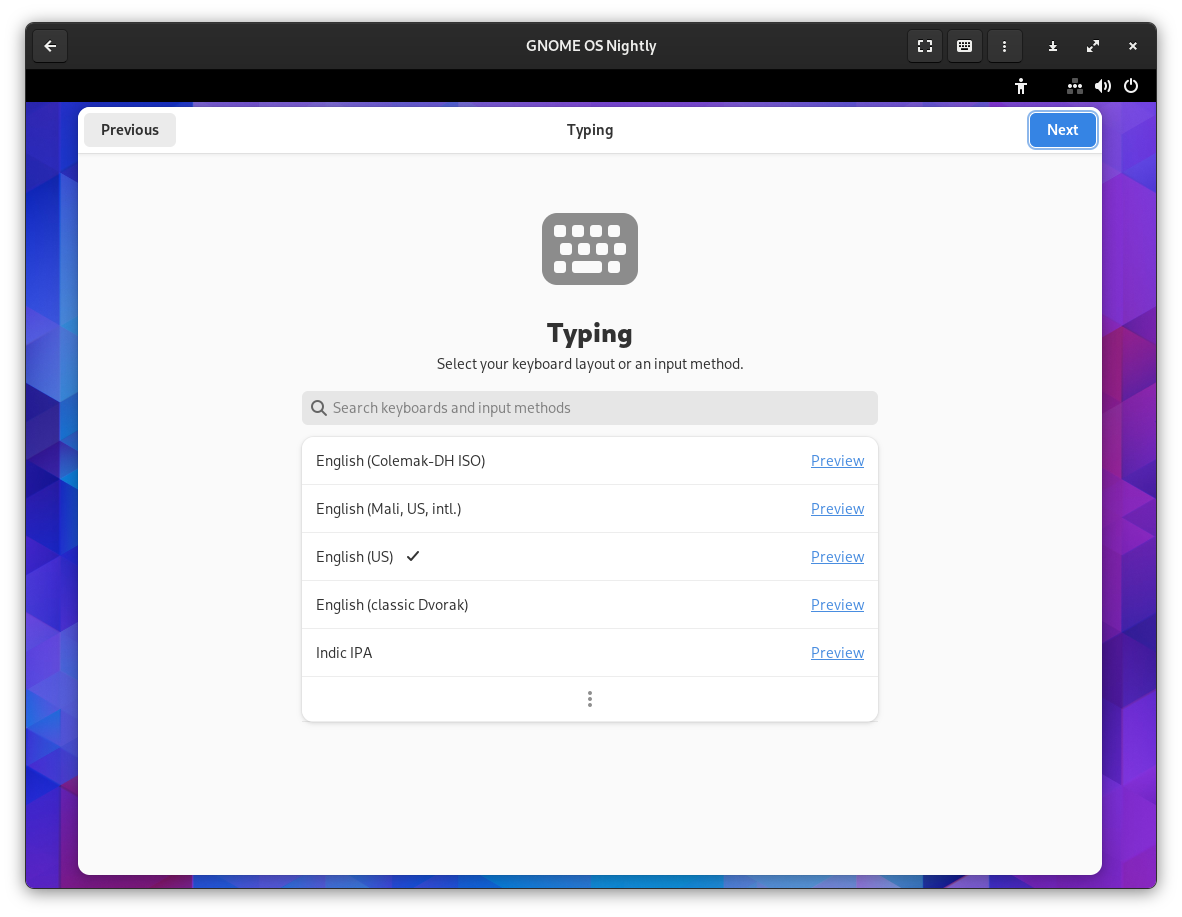Select the English (classic Dvorak) layout
Viewport: 1182px width, 917px height.
[392, 605]
